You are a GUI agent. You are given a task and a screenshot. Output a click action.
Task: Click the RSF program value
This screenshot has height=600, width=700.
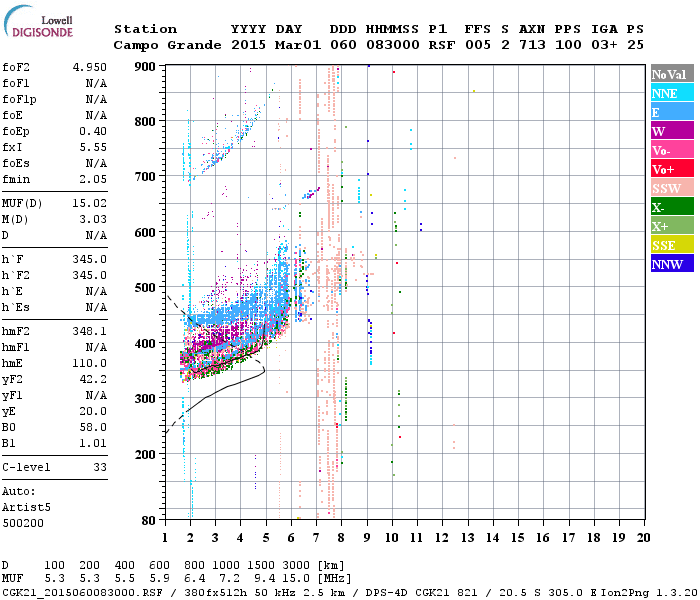pos(442,45)
